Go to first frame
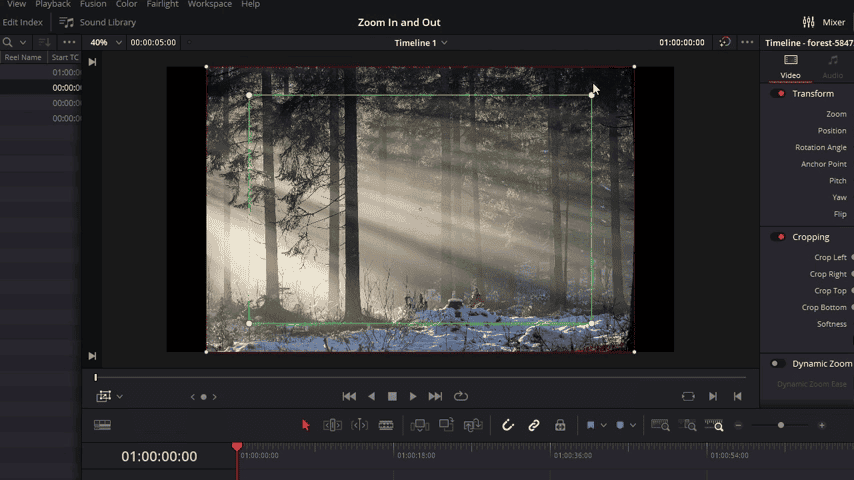854x480 pixels. (x=349, y=396)
